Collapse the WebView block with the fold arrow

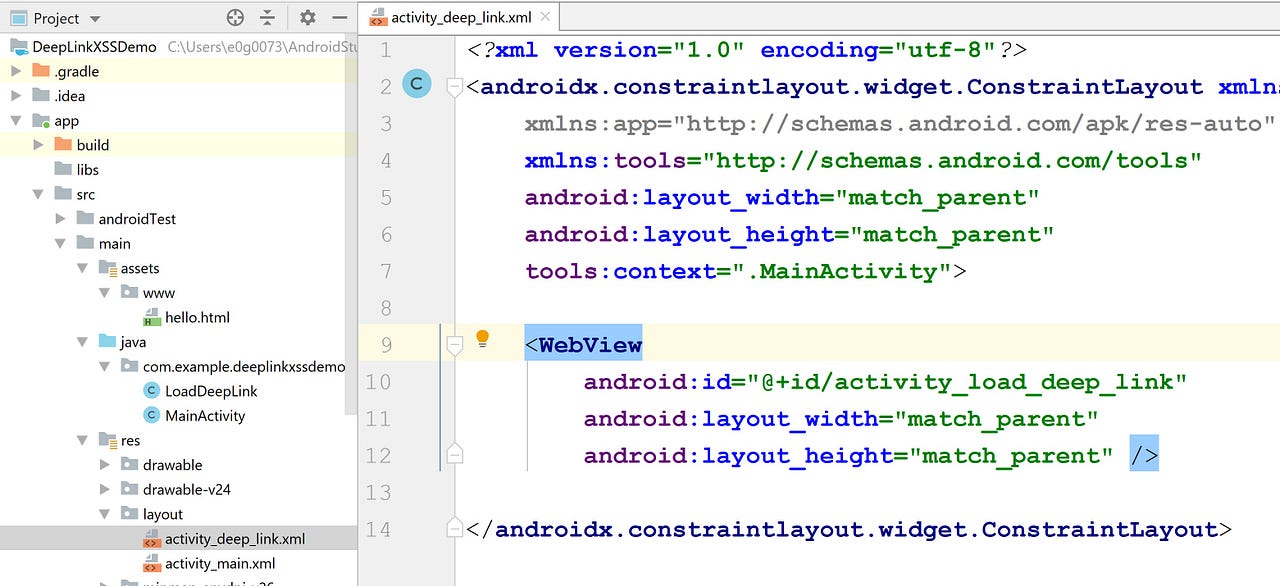[454, 342]
